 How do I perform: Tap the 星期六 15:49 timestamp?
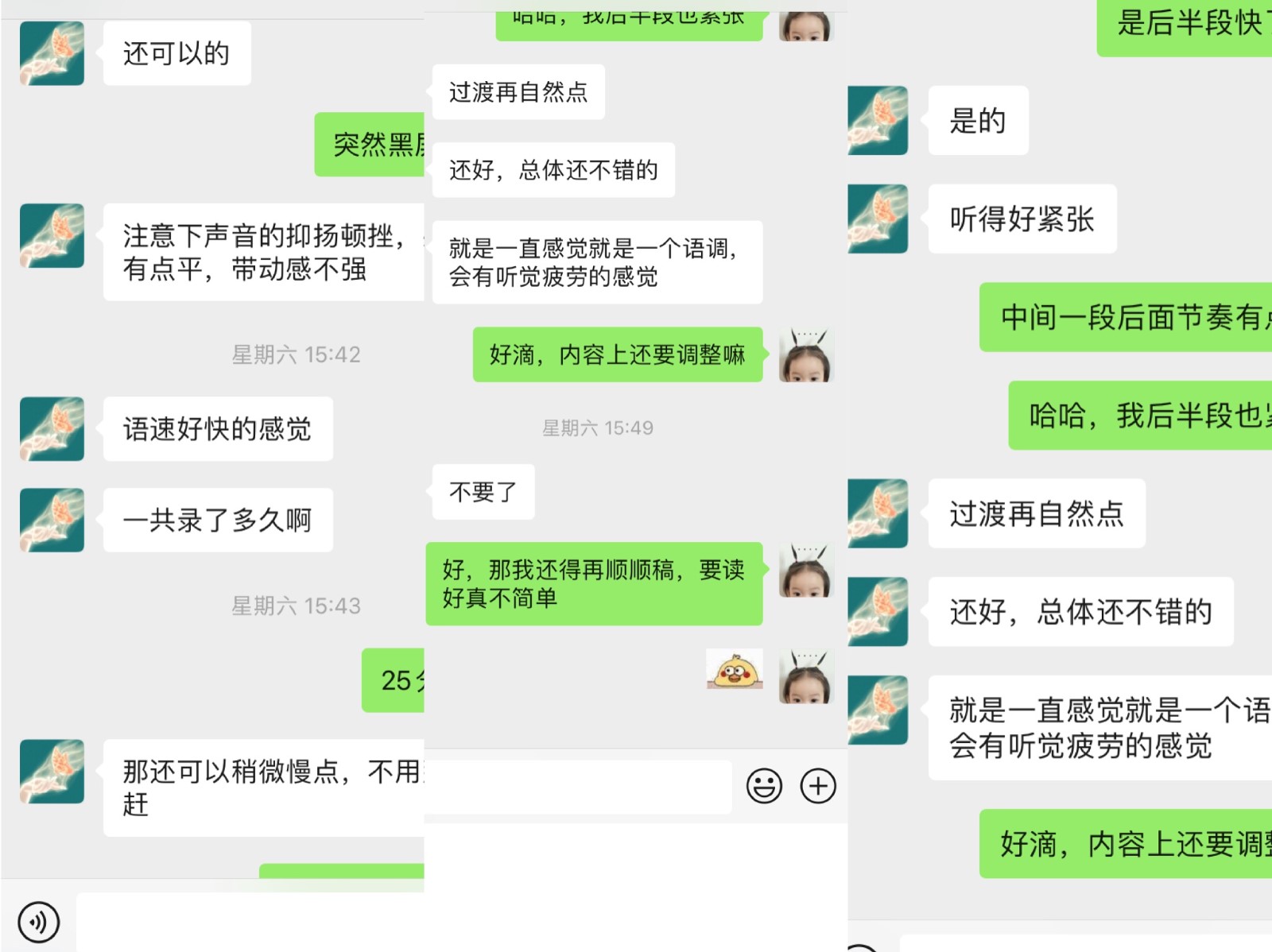pyautogui.click(x=598, y=428)
